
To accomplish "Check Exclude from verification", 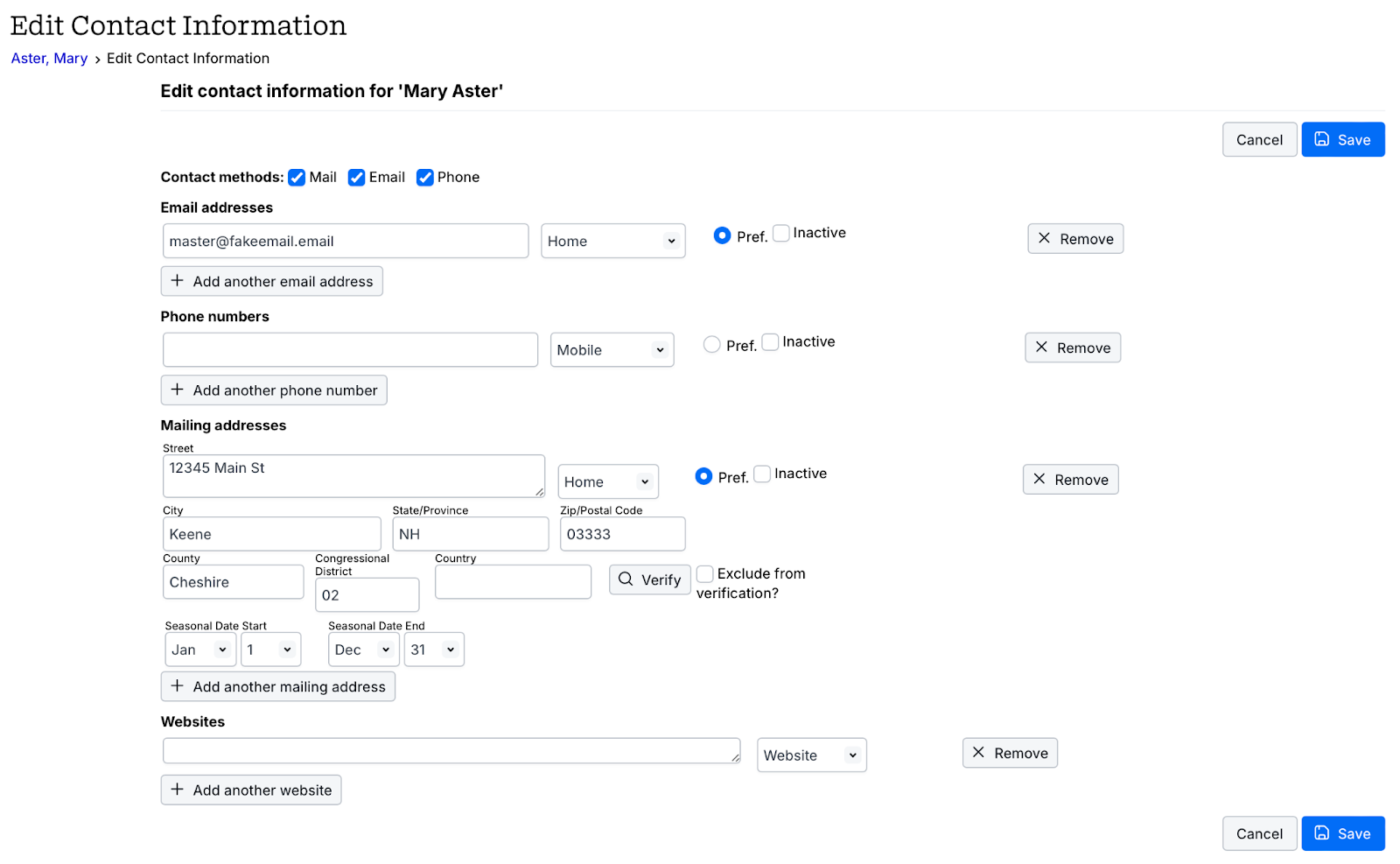I will [705, 574].
